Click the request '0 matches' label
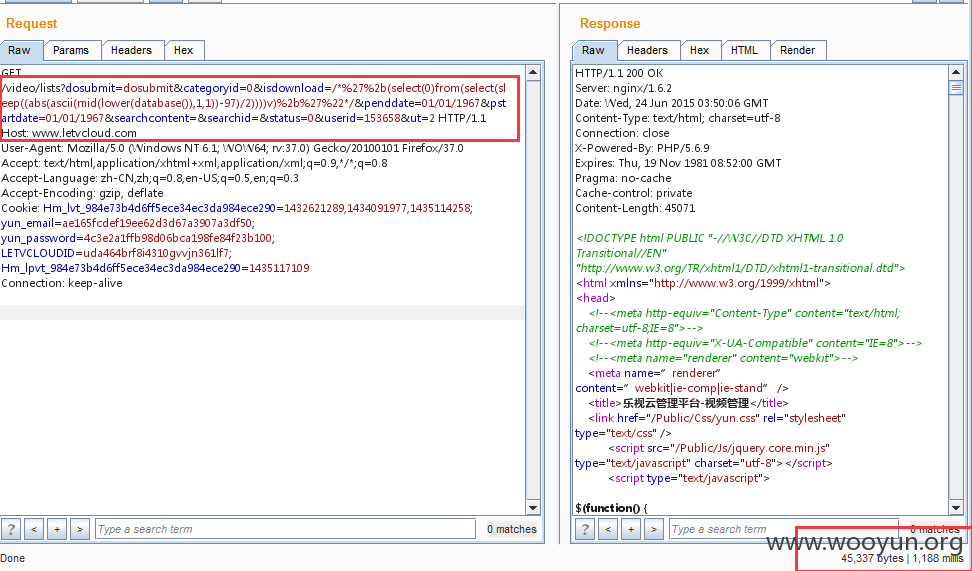 click(x=511, y=529)
